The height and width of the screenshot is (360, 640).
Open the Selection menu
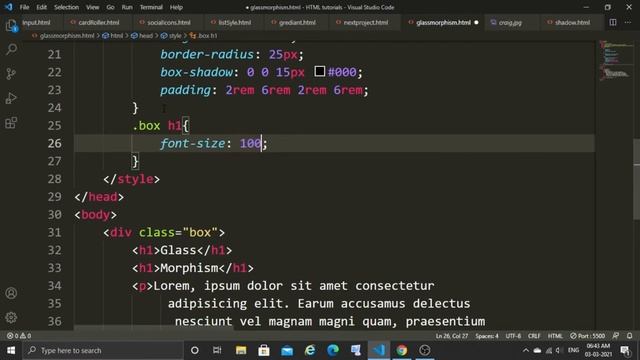(67, 7)
